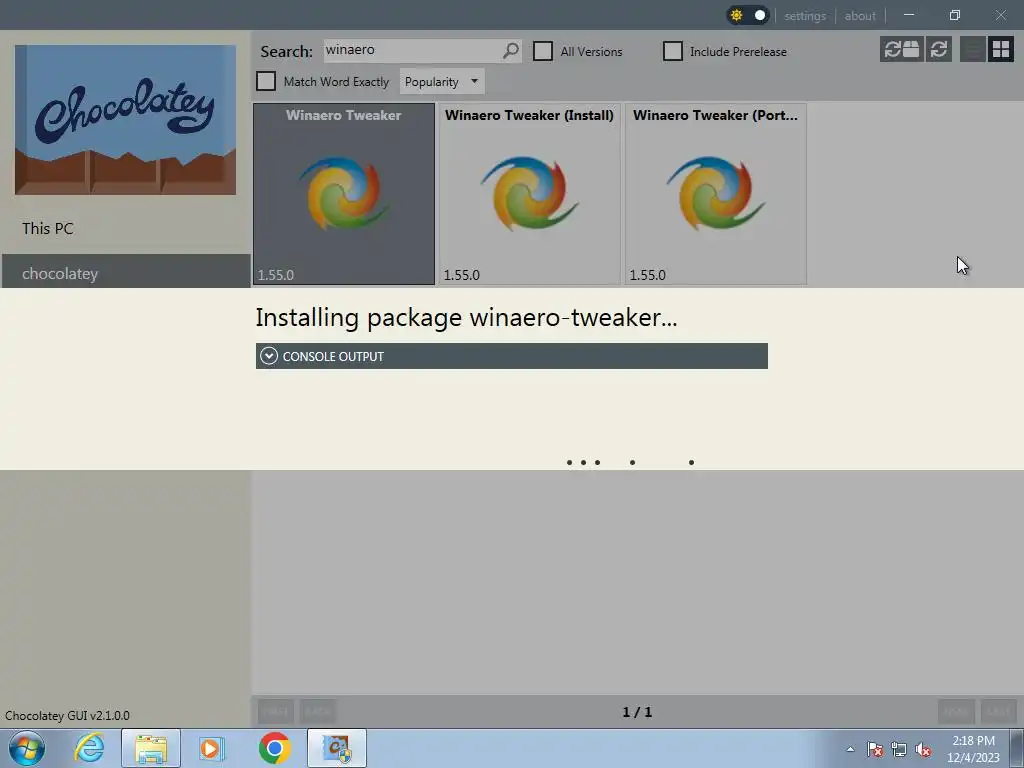The width and height of the screenshot is (1024, 768).
Task: Click Chocolatey GUI v2.1.0.0 version text
Action: [x=67, y=716]
